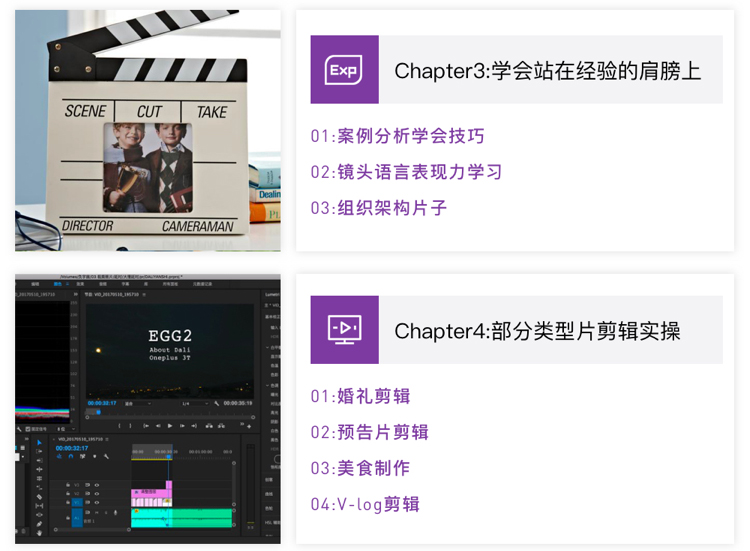Click the timeline panel 00:00:32:17 timecode
Screen dimensions: 750x551
click(x=72, y=448)
